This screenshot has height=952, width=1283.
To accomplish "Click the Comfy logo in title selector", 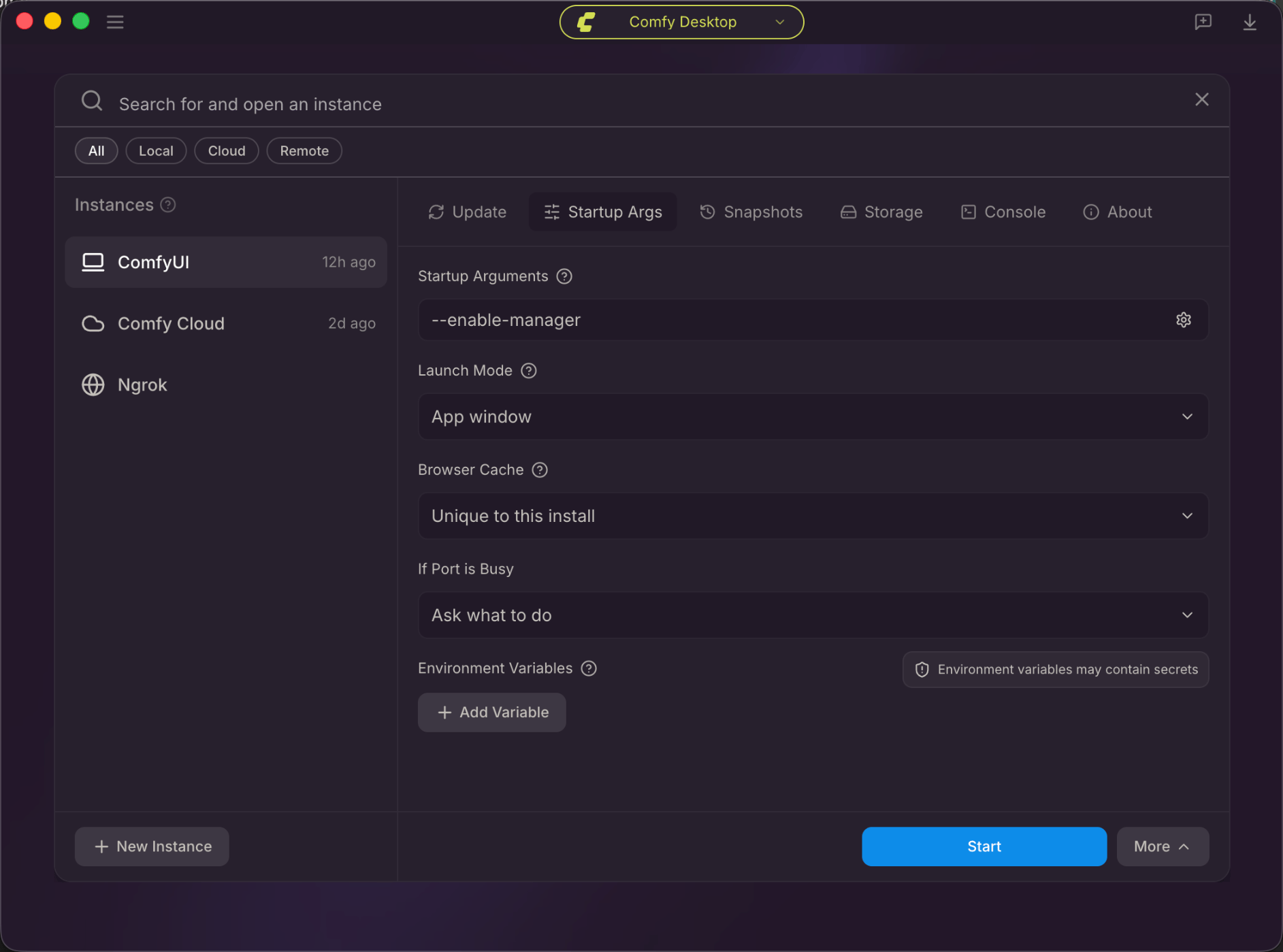I will [x=586, y=22].
